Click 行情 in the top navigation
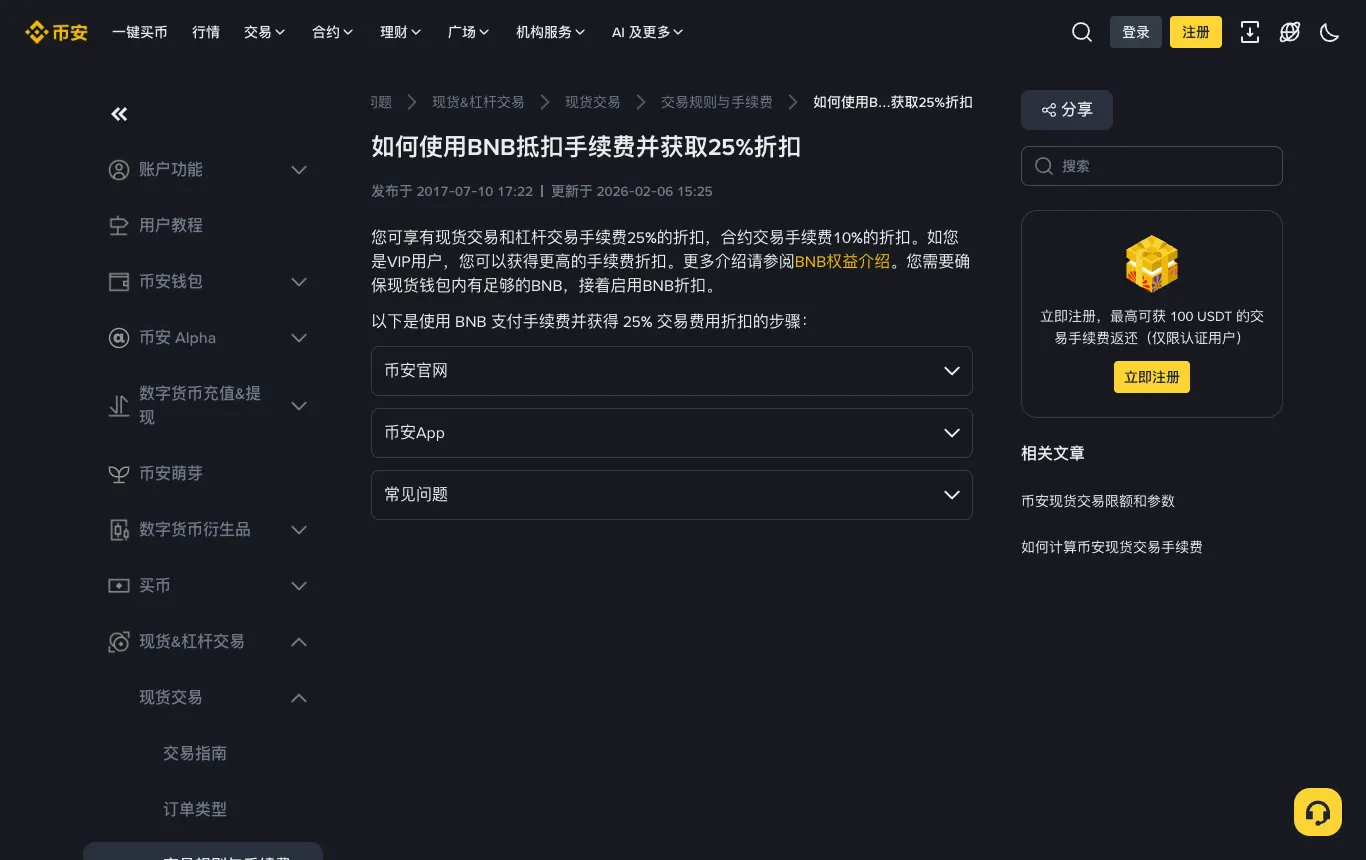The height and width of the screenshot is (860, 1366). (206, 32)
